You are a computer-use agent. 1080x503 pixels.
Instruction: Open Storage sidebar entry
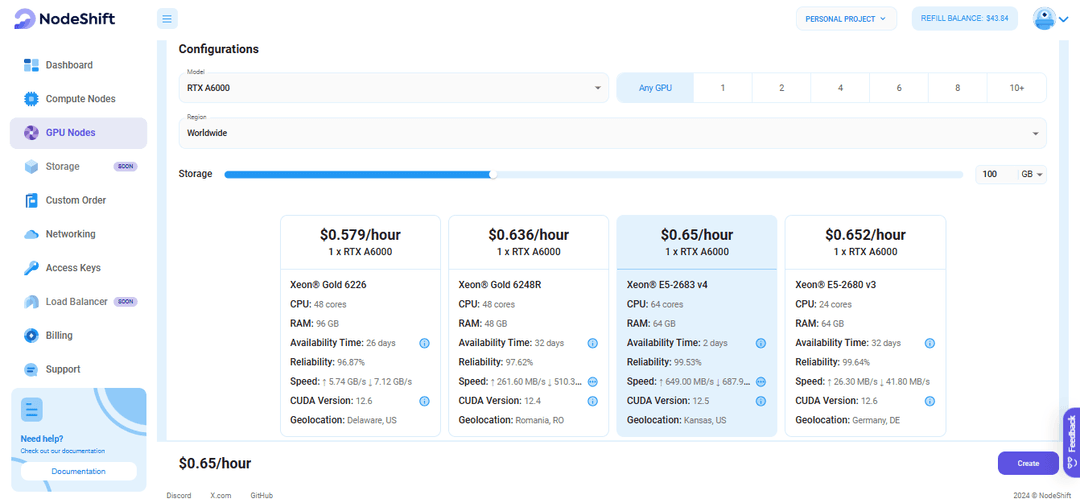coord(78,166)
